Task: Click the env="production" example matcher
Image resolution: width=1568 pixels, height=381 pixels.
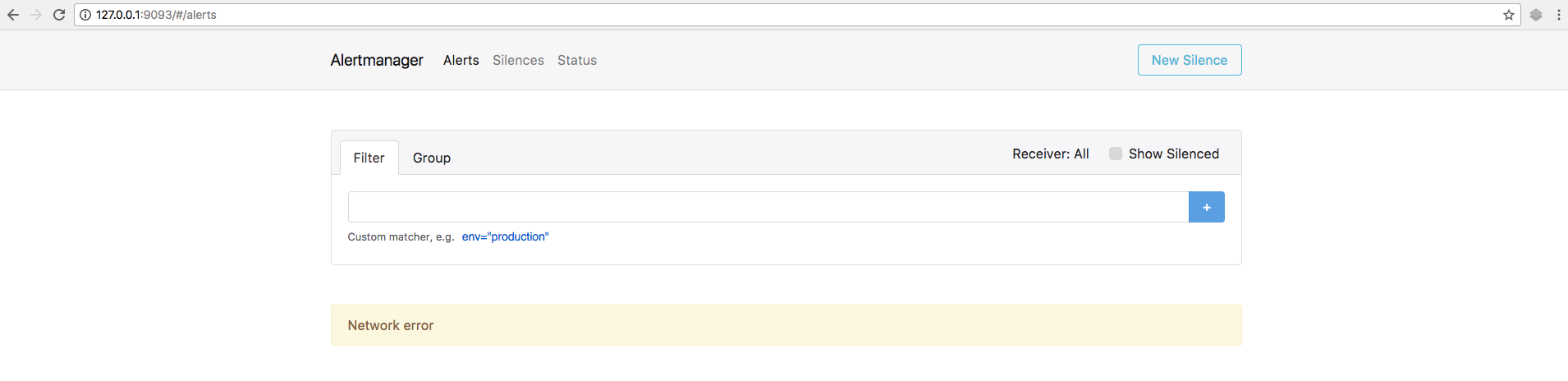Action: tap(505, 236)
